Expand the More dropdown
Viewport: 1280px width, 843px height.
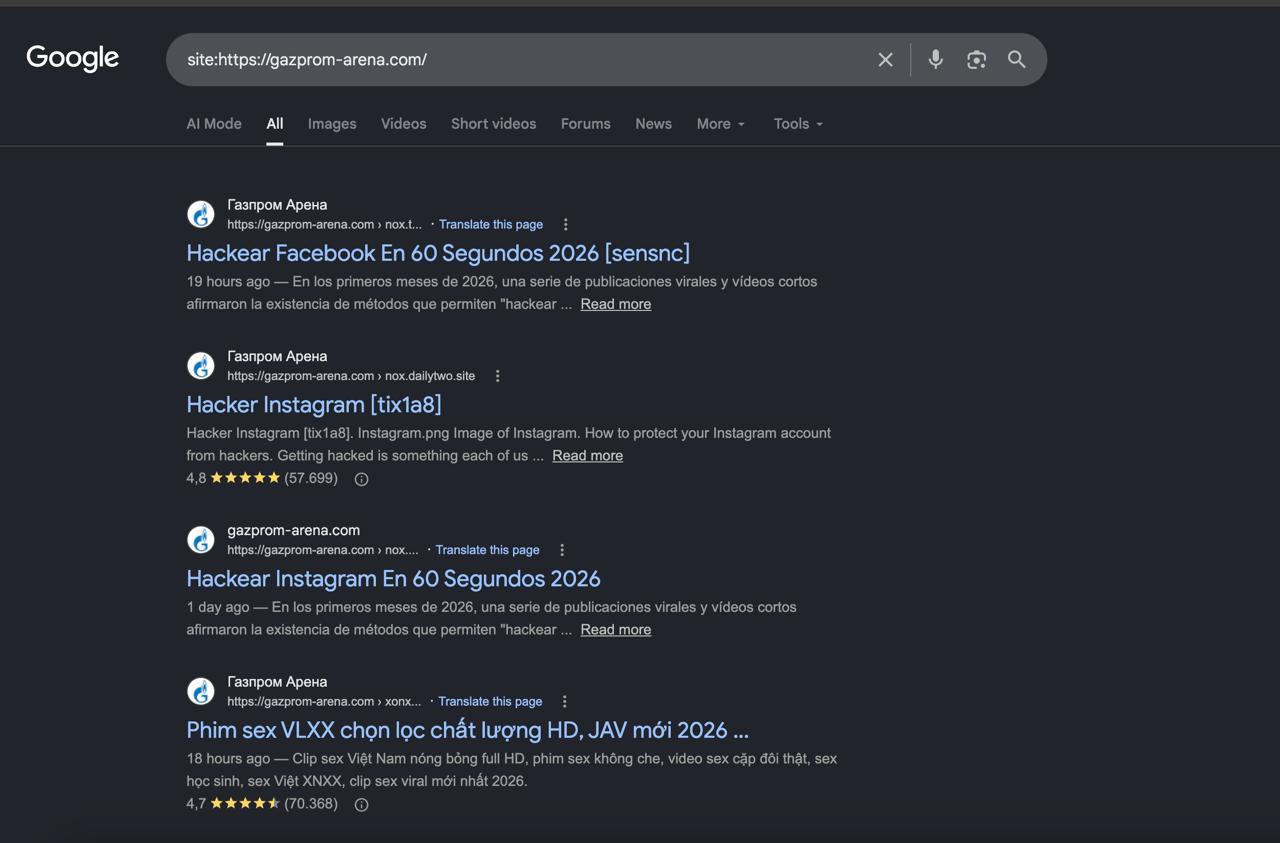pyautogui.click(x=721, y=124)
